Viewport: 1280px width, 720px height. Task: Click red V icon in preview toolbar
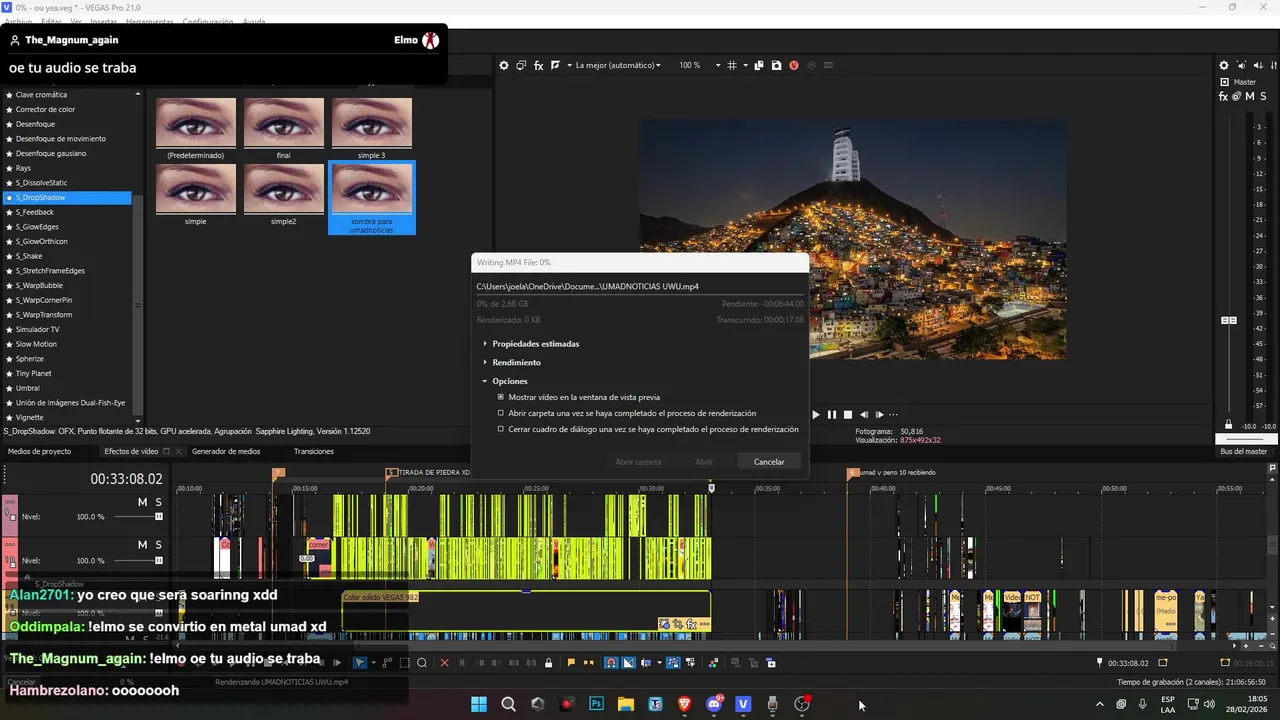click(794, 65)
